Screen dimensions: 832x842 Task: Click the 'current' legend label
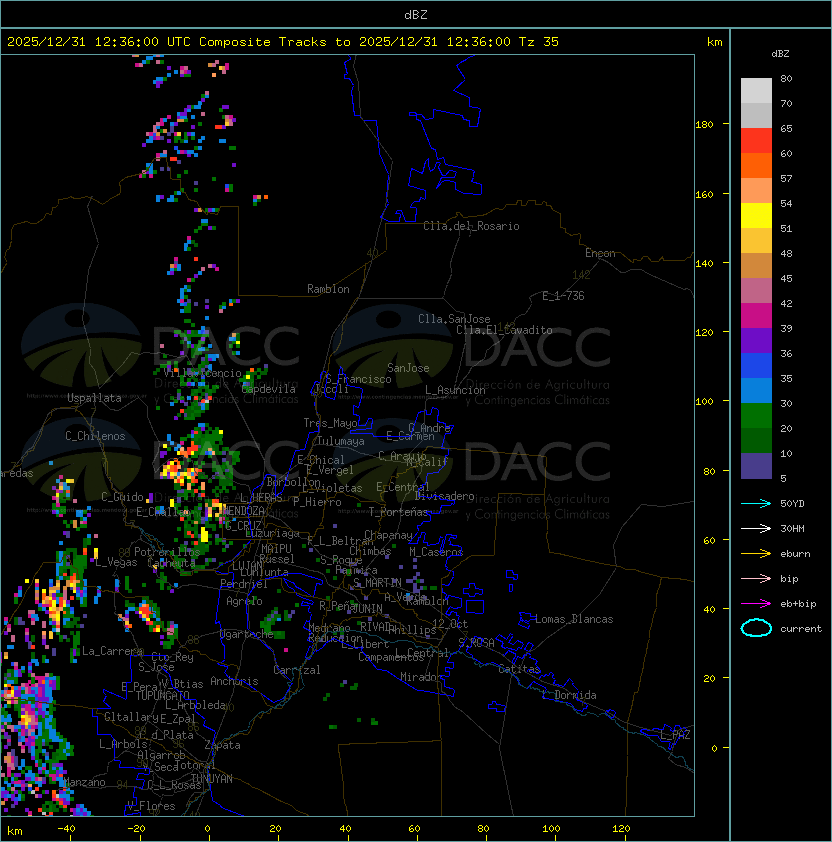[x=801, y=629]
